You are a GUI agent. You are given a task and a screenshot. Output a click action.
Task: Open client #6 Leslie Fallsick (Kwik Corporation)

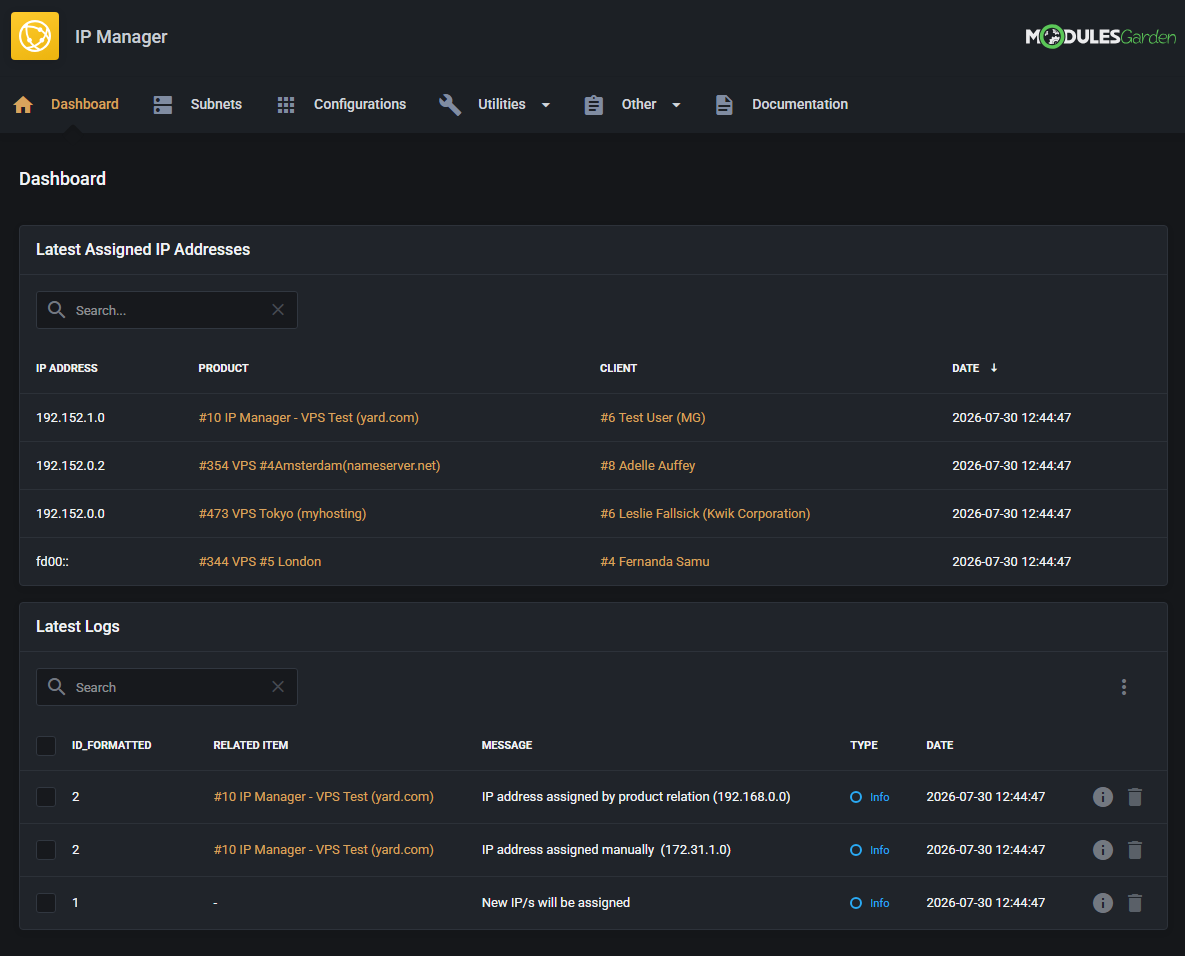pos(705,513)
